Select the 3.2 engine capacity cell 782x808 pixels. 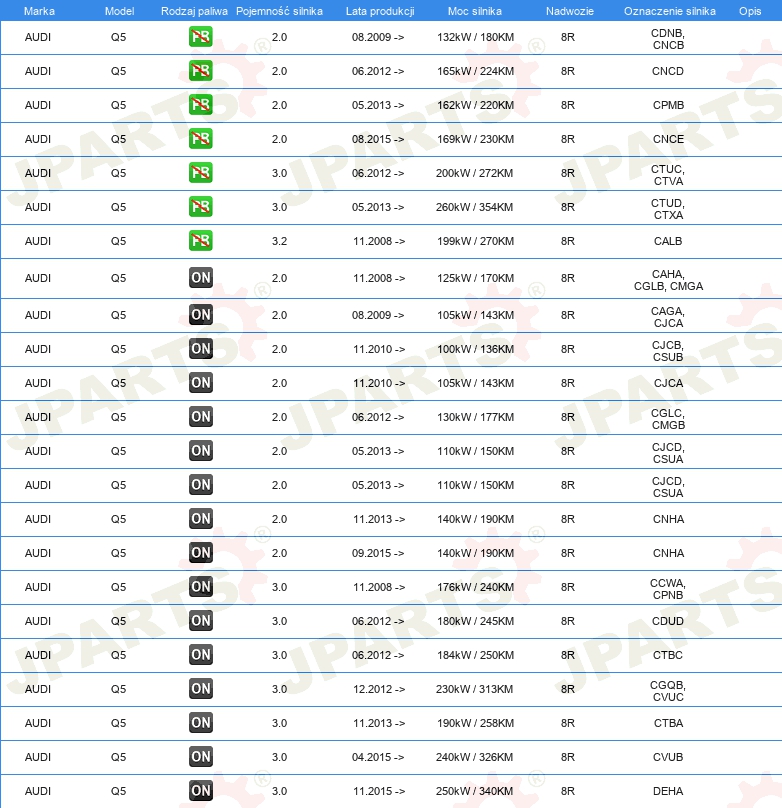click(279, 241)
